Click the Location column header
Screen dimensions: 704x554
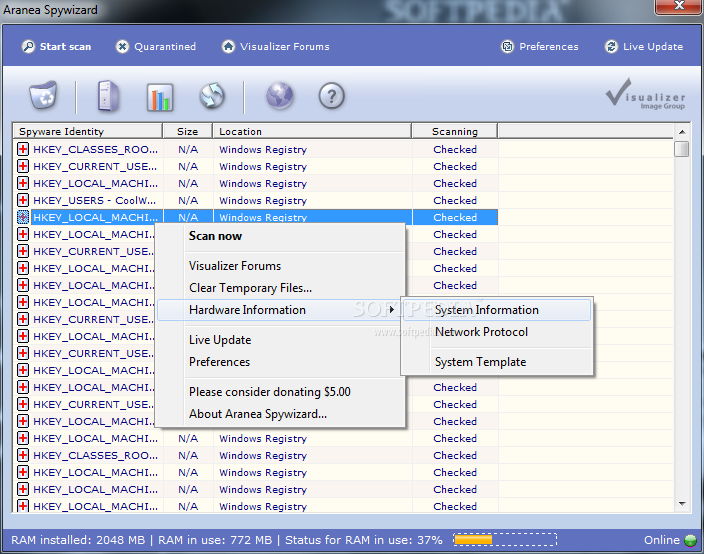312,132
